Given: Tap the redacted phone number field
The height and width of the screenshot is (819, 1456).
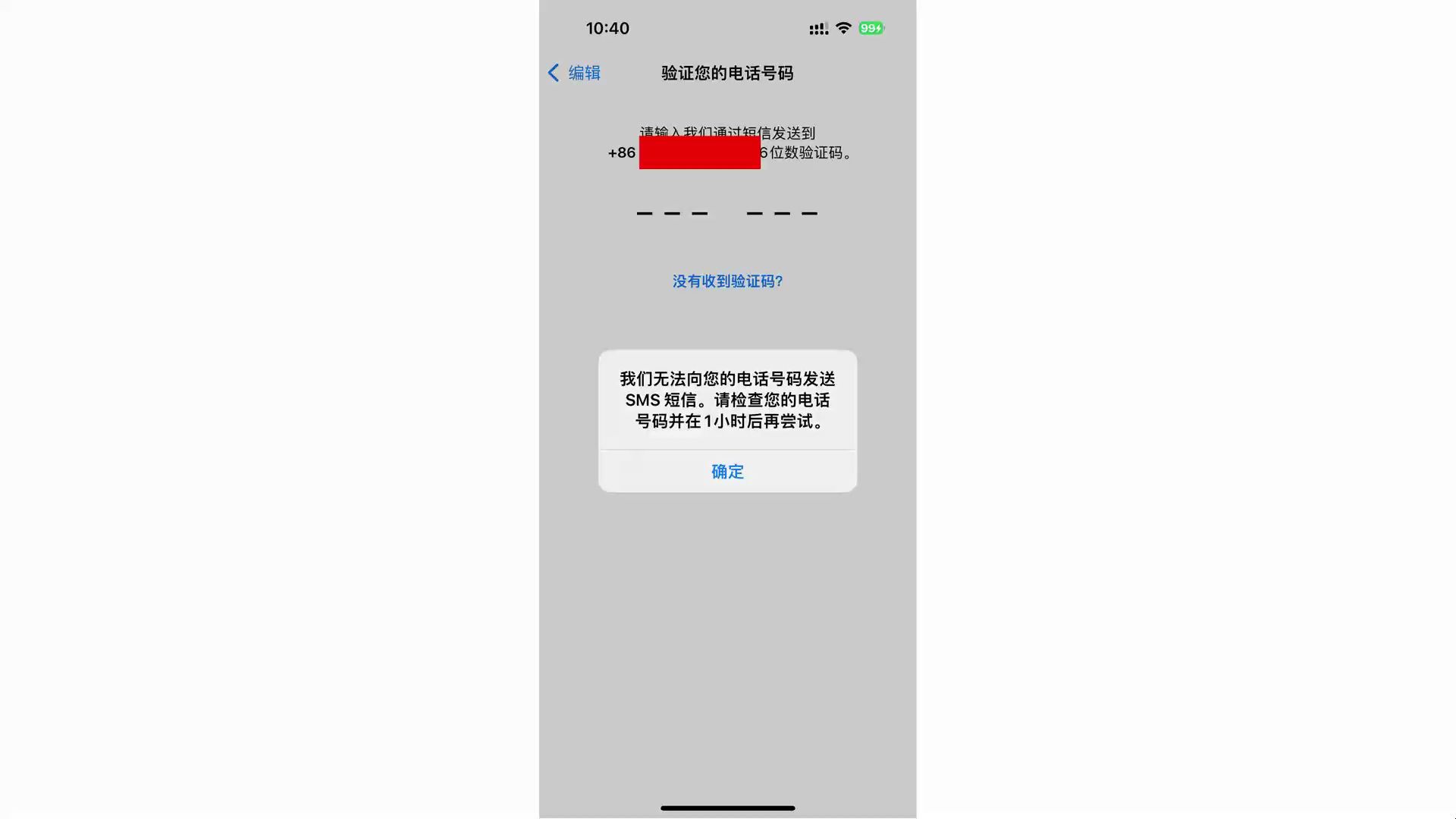Looking at the screenshot, I should (700, 152).
